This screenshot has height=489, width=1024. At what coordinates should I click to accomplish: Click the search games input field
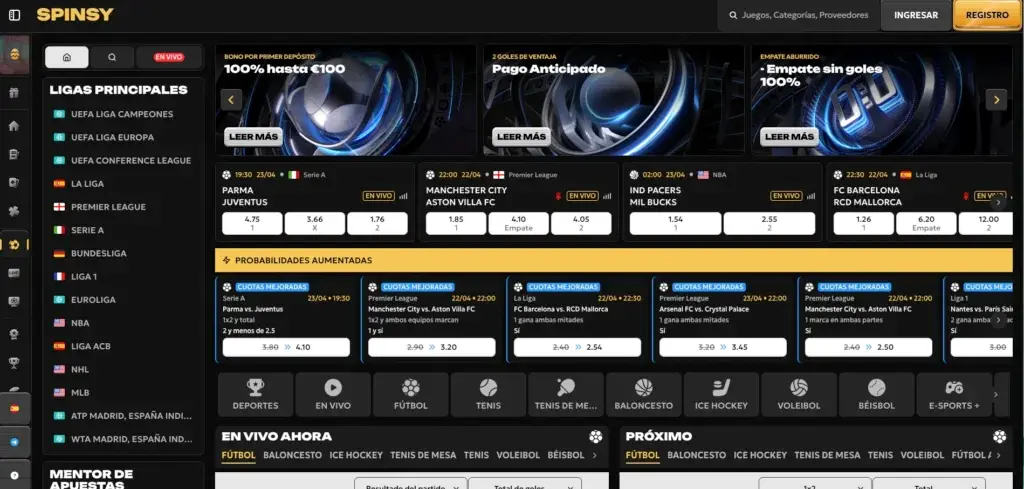(798, 15)
